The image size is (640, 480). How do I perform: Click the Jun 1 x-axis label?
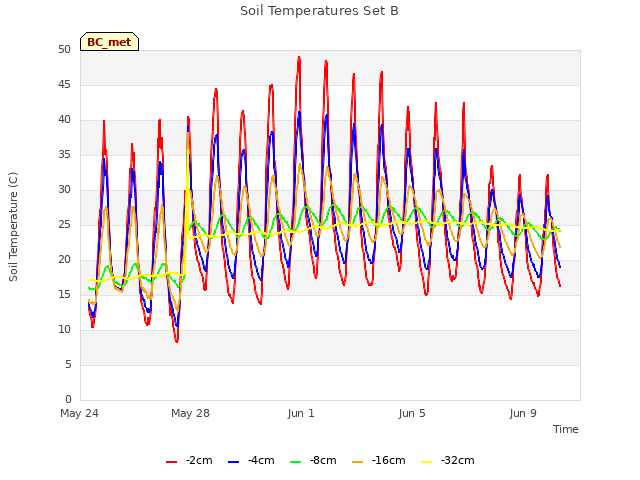point(301,413)
